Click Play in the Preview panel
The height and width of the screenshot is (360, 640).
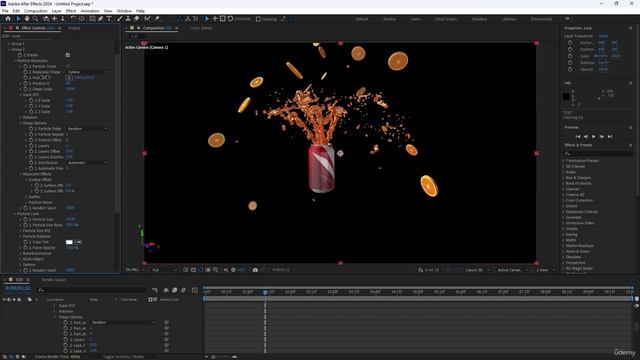tap(593, 136)
